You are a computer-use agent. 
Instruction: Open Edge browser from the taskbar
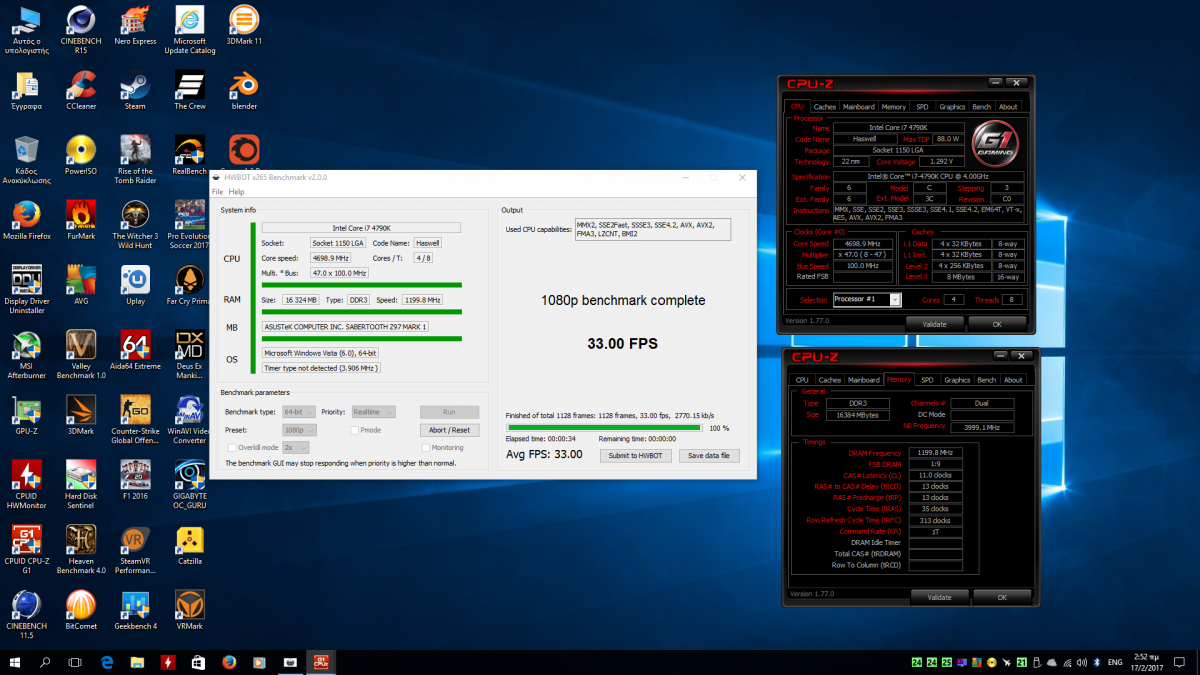105,661
